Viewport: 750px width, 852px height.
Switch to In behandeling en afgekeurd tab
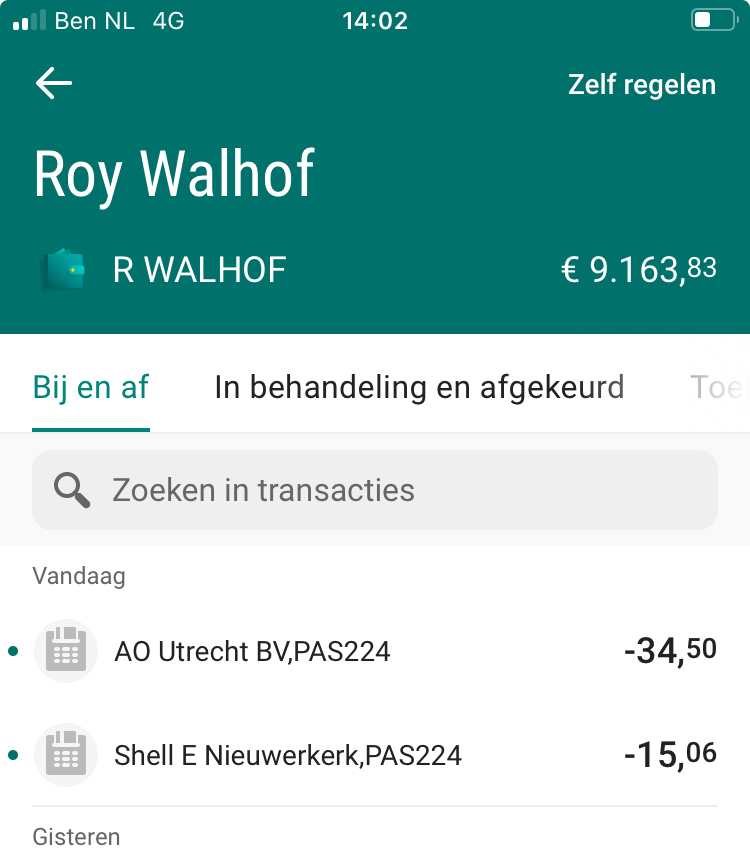tap(419, 387)
